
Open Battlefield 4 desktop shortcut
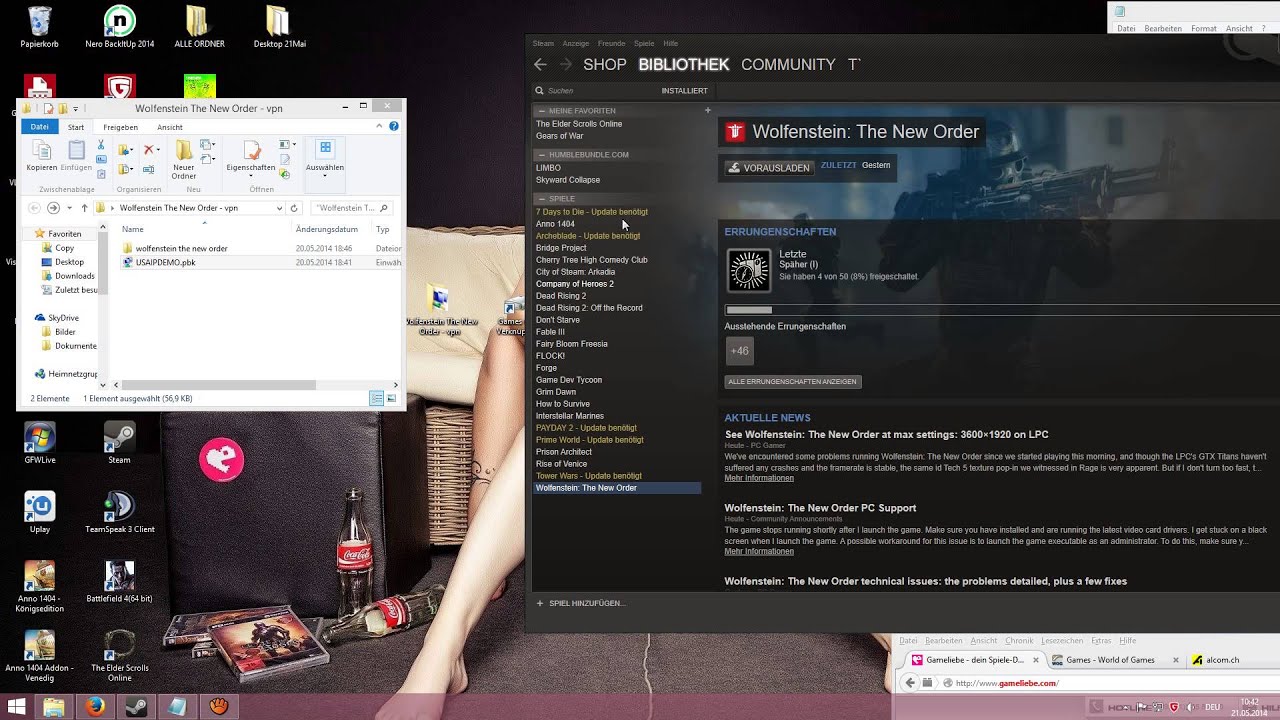[120, 582]
